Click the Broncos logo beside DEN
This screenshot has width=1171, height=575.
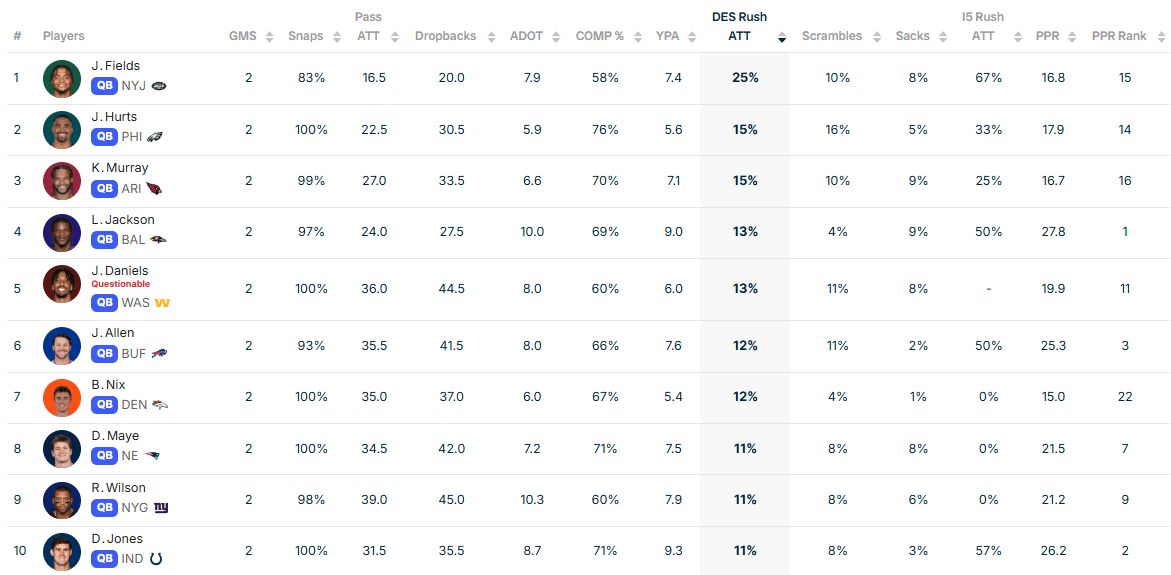[x=160, y=405]
